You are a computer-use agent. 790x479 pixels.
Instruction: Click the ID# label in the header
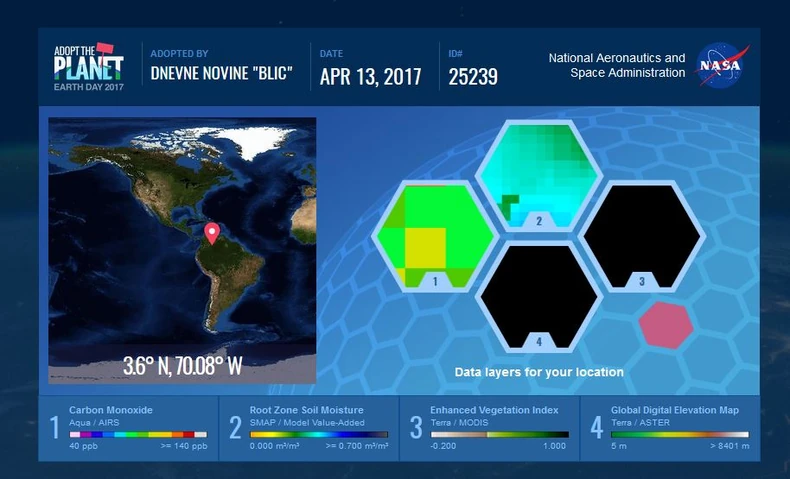coord(455,53)
